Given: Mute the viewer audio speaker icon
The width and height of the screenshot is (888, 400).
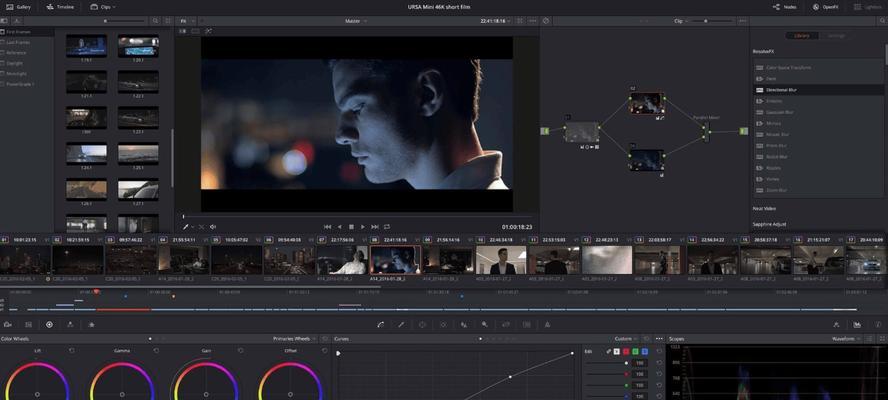Looking at the screenshot, I should [213, 227].
